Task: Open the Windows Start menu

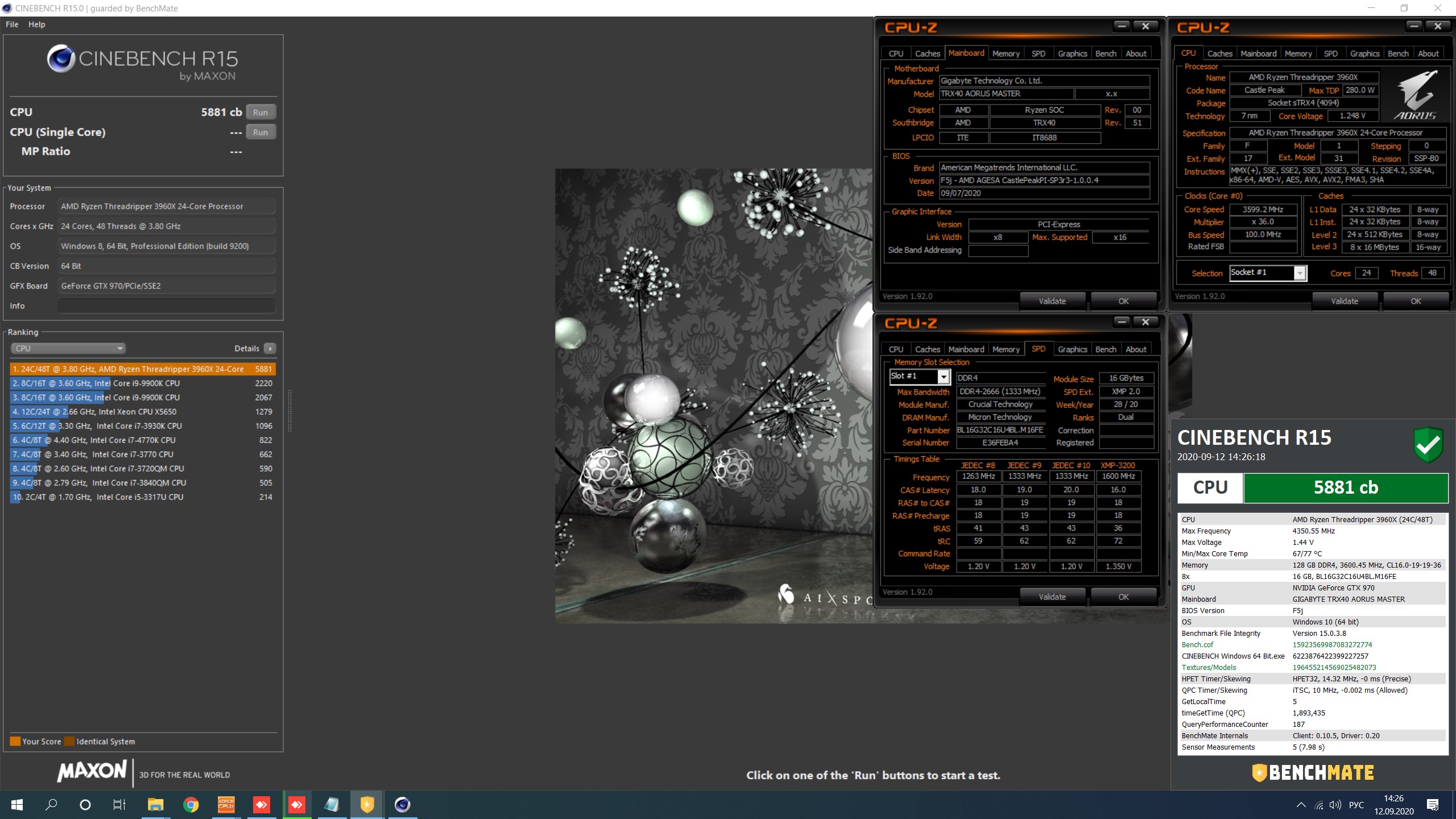Action: coord(17,805)
